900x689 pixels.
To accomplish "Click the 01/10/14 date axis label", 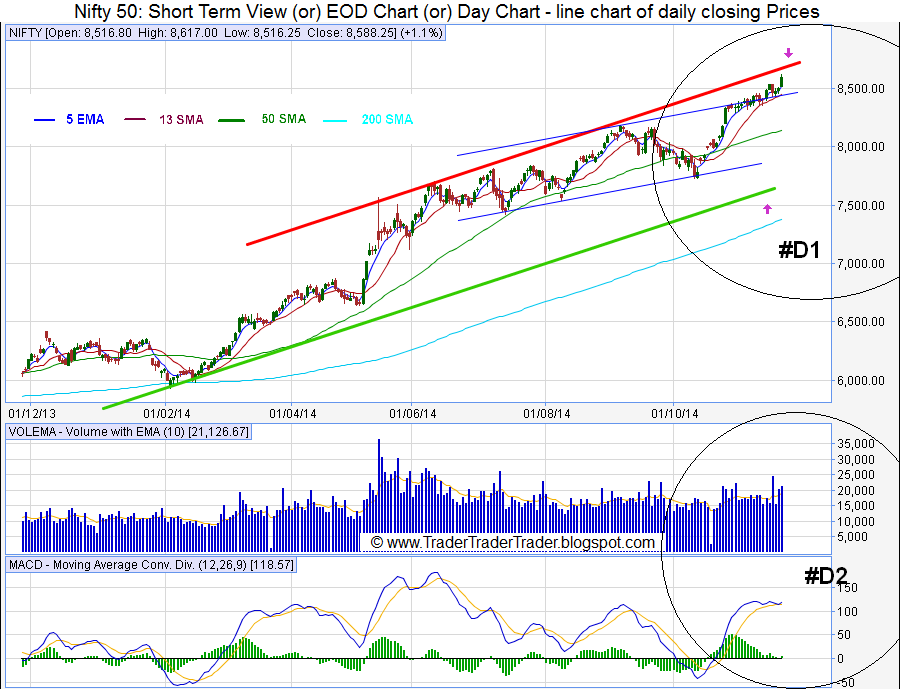I will click(675, 413).
